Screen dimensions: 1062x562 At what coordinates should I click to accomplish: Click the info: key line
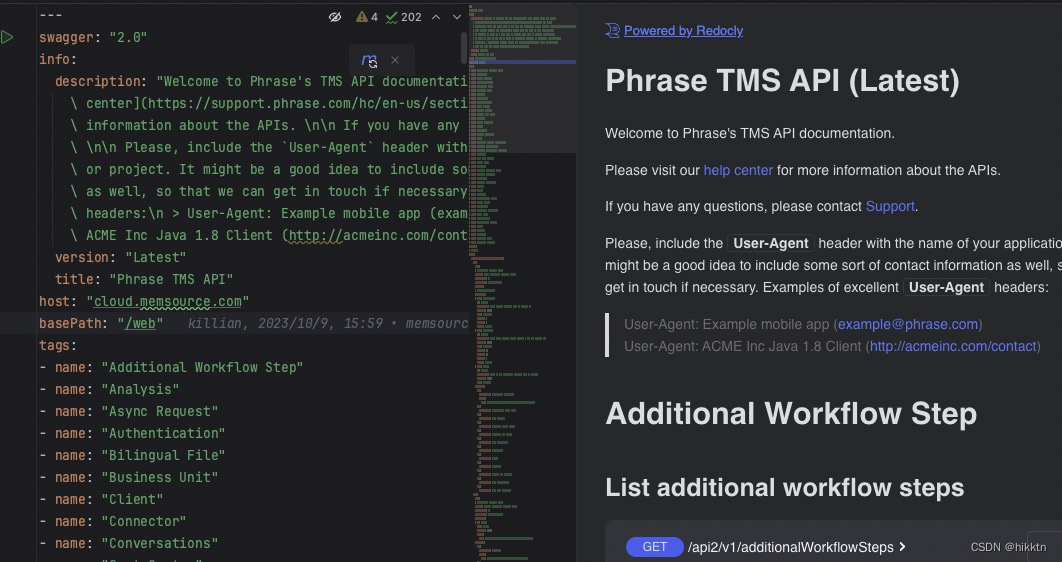click(x=58, y=60)
